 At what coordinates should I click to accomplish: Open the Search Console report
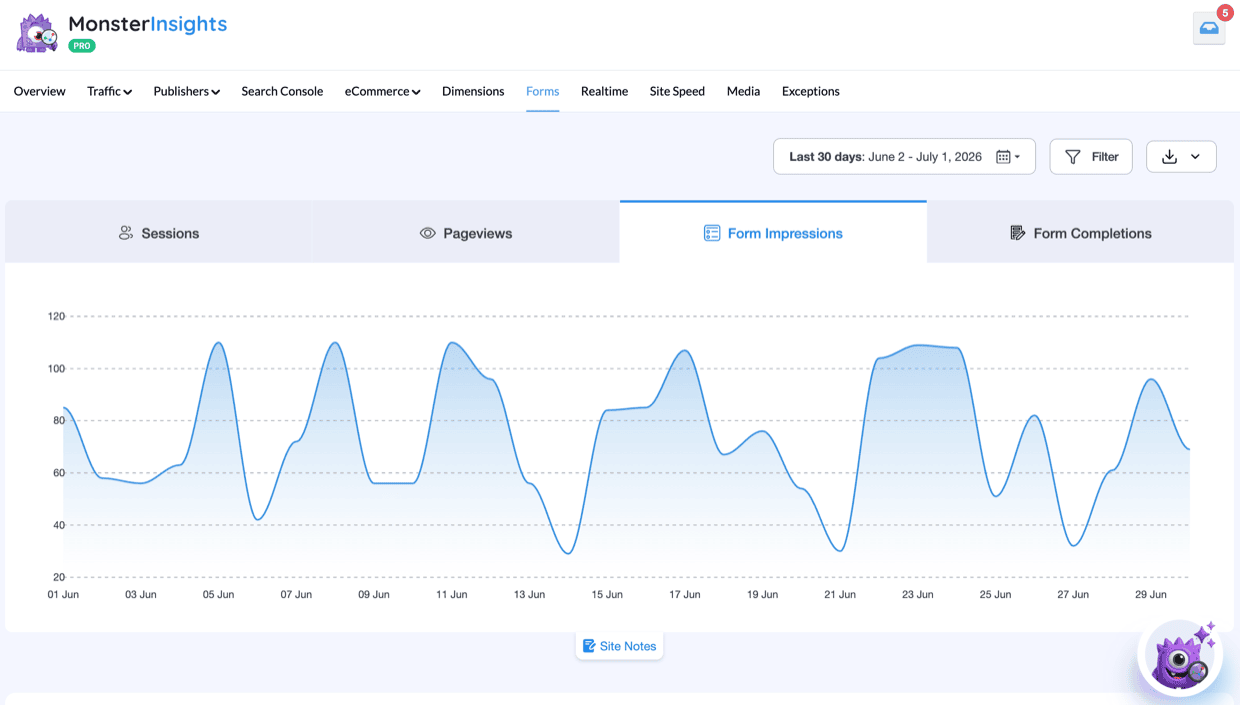(x=282, y=91)
